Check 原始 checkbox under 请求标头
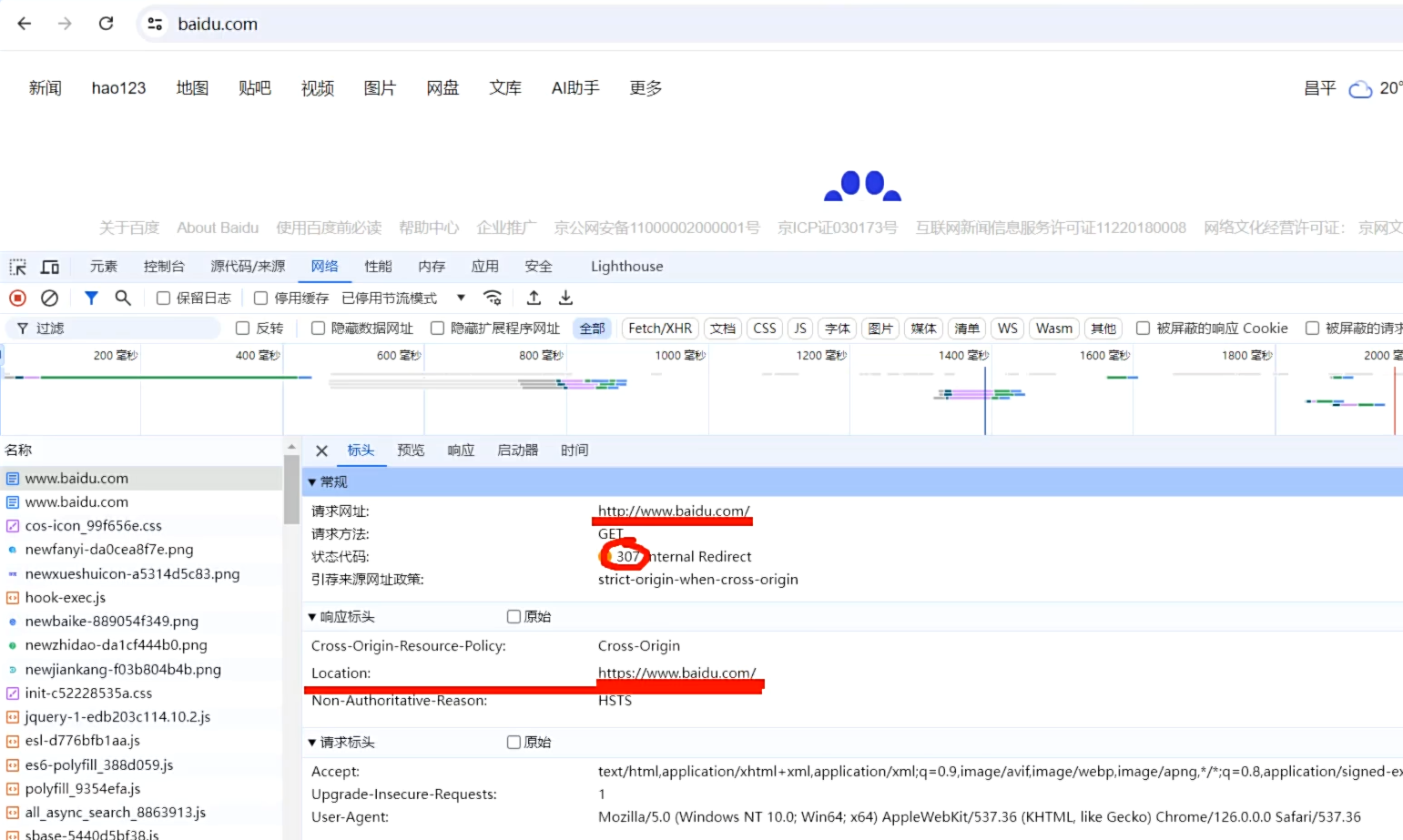 pos(514,742)
